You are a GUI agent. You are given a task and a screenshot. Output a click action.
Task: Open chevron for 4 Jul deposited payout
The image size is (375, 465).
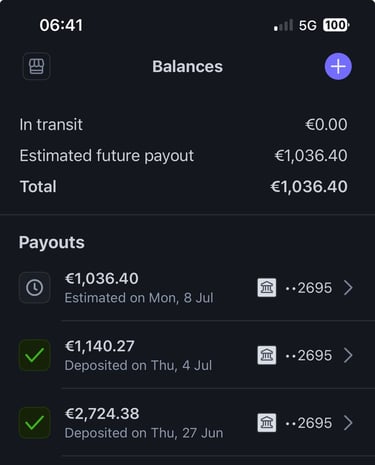[x=348, y=355]
